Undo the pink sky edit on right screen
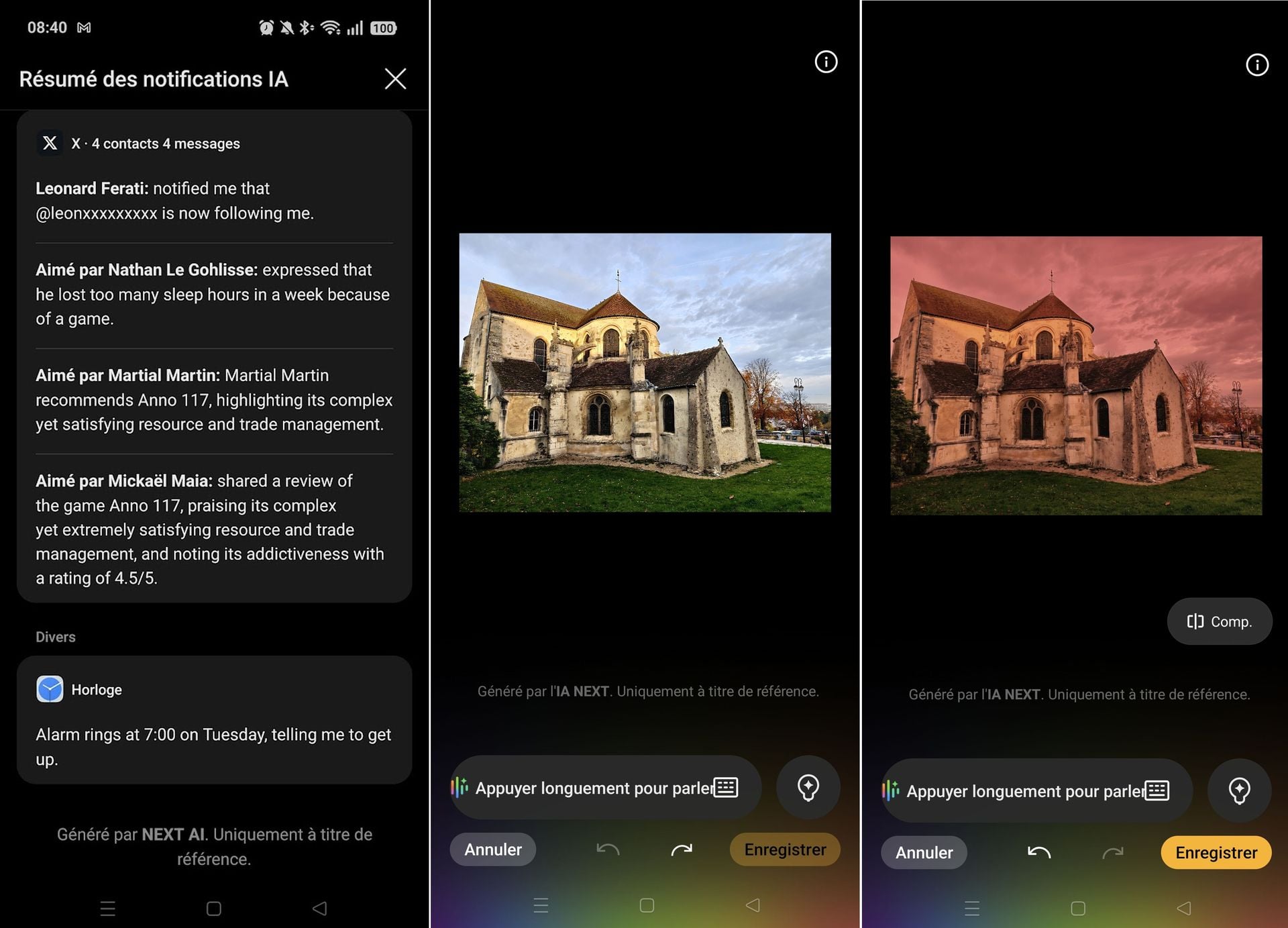Viewport: 1288px width, 928px height. pyautogui.click(x=1039, y=853)
